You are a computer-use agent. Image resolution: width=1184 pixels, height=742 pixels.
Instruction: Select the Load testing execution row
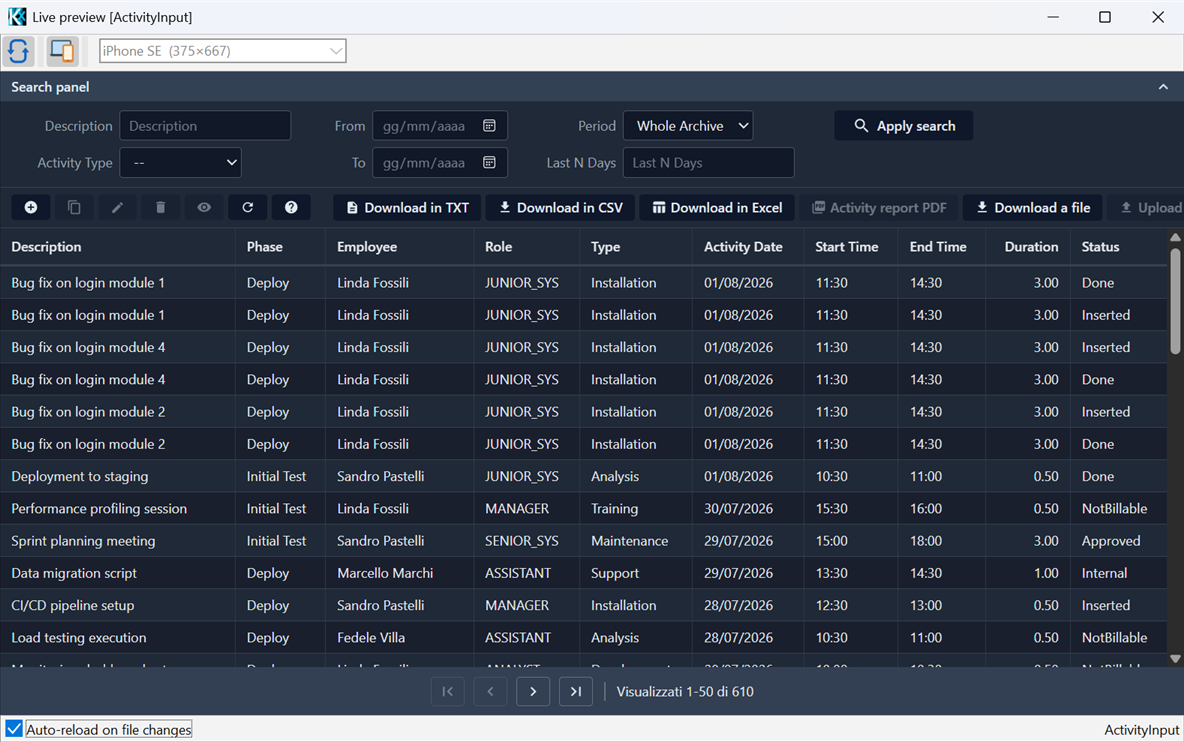[584, 638]
